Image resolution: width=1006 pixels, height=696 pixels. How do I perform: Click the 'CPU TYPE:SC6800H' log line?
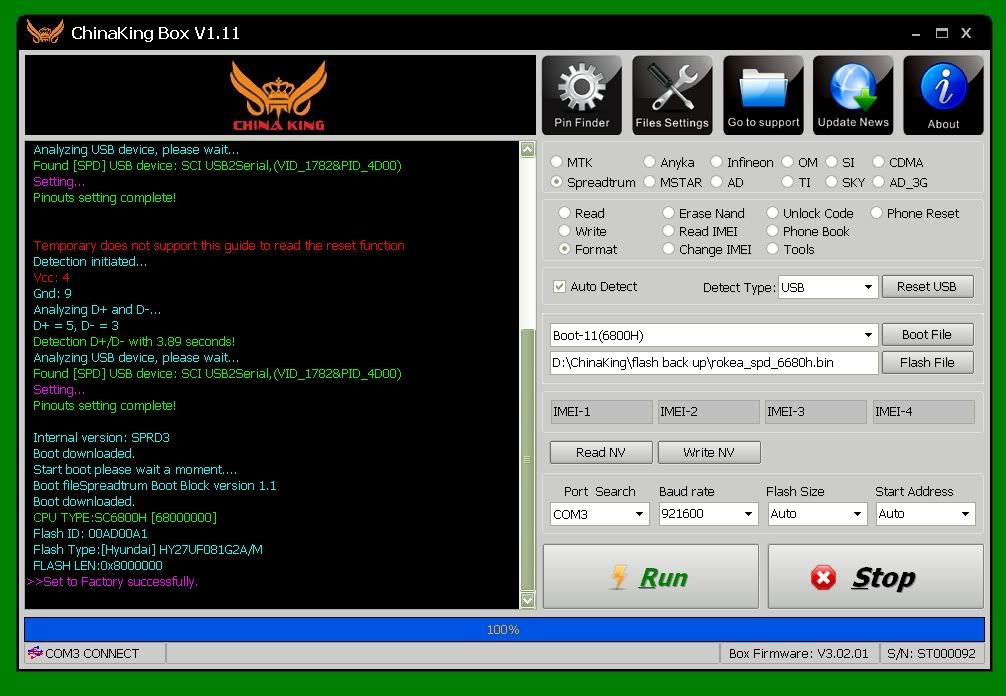124,518
